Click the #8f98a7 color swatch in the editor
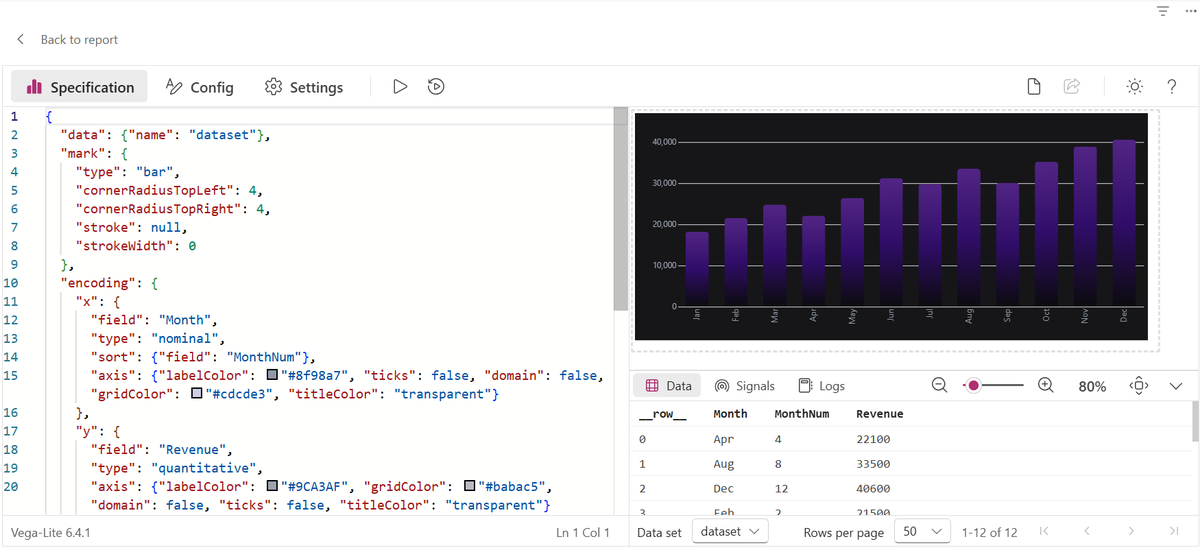This screenshot has width=1200, height=550. pyautogui.click(x=273, y=376)
